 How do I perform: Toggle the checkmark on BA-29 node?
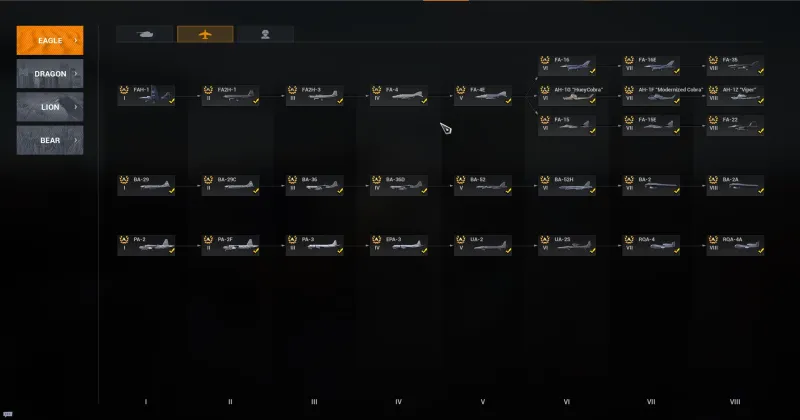pyautogui.click(x=171, y=191)
